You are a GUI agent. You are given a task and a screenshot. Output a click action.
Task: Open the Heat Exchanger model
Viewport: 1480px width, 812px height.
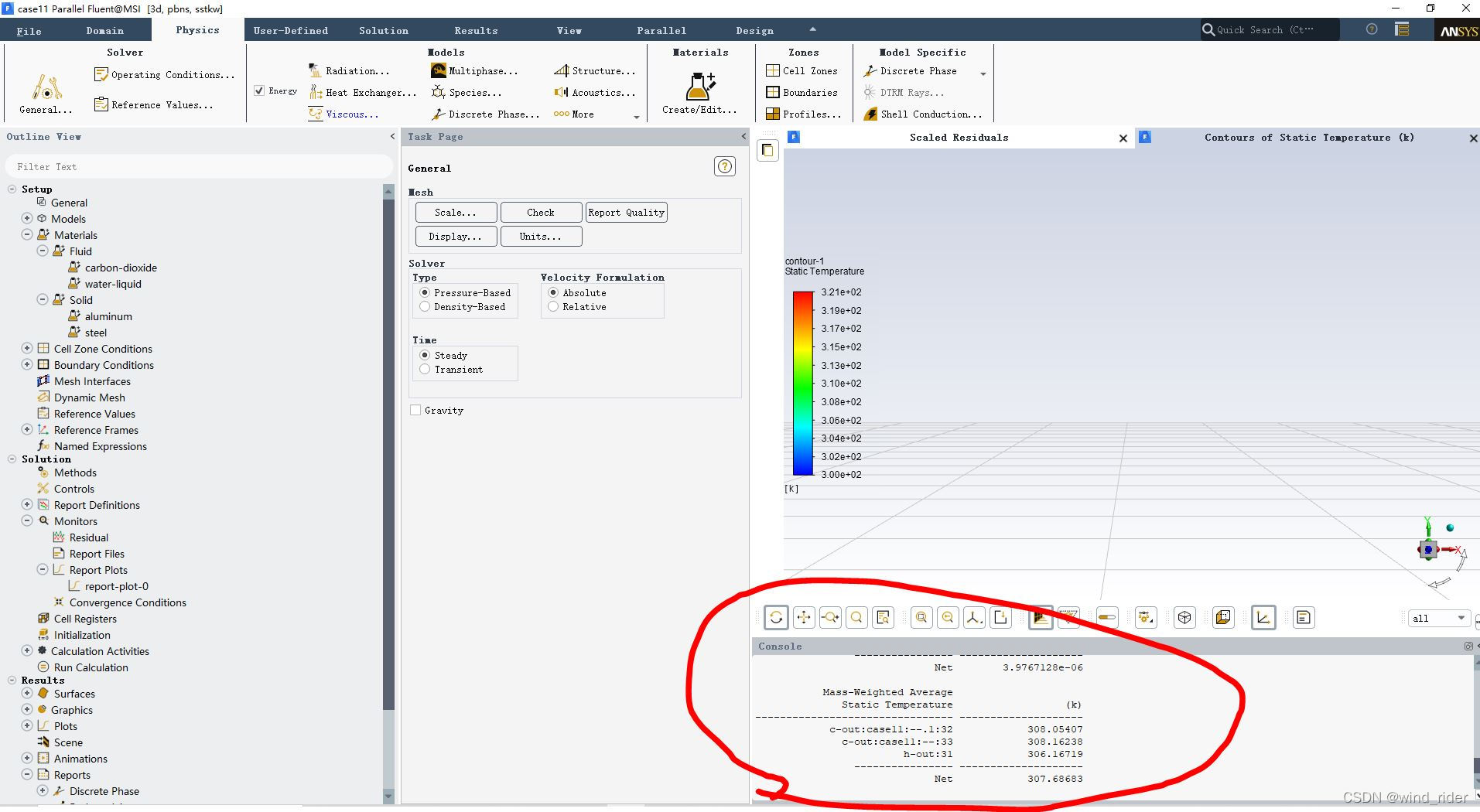pyautogui.click(x=362, y=92)
